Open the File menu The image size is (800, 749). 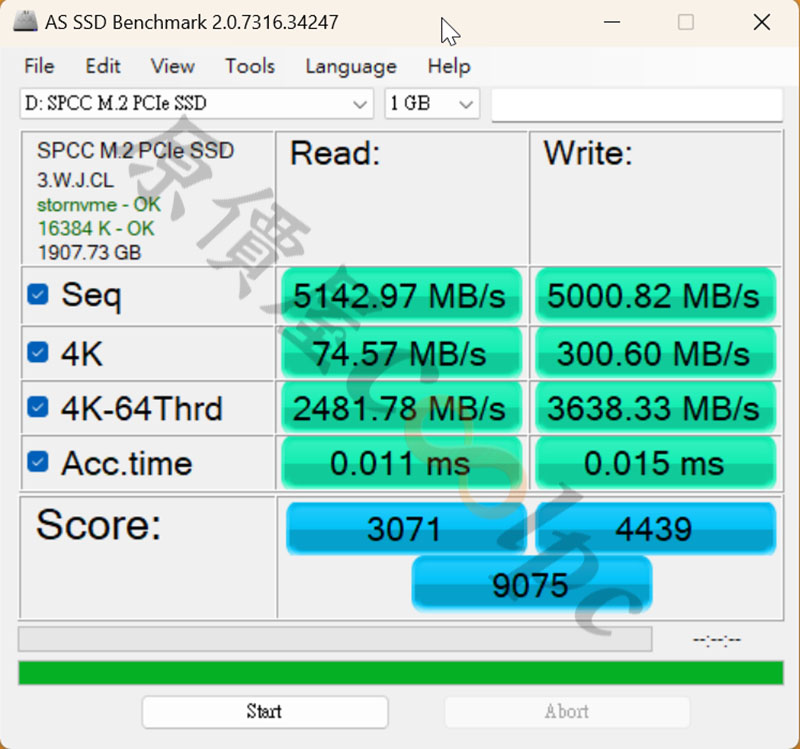[39, 66]
